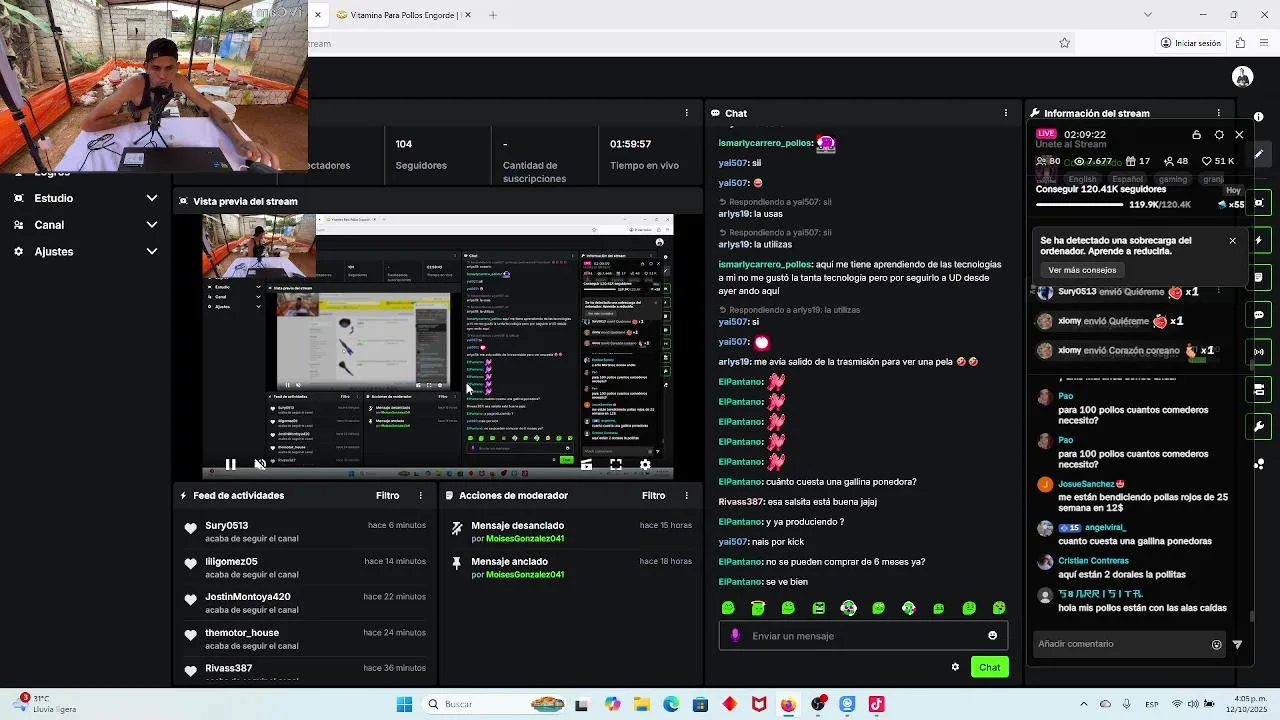This screenshot has height=720, width=1280.
Task: Click the wrench icon on right sidebar
Action: coord(1259,426)
